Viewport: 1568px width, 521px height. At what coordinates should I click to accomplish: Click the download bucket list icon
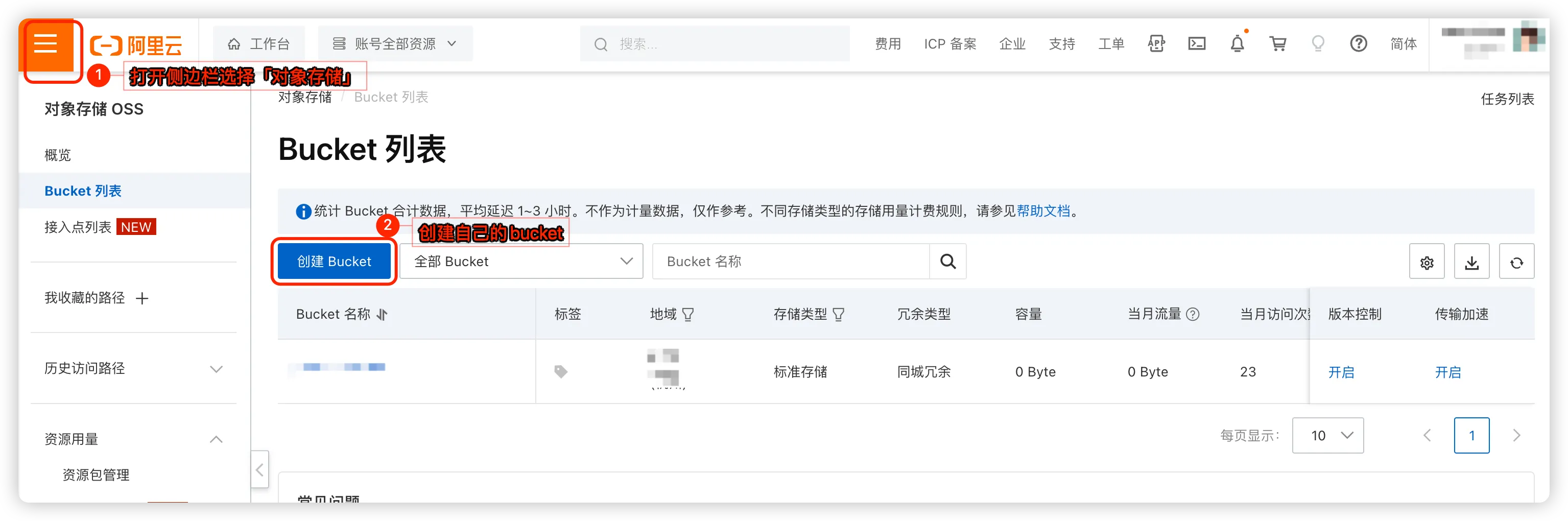[1471, 262]
